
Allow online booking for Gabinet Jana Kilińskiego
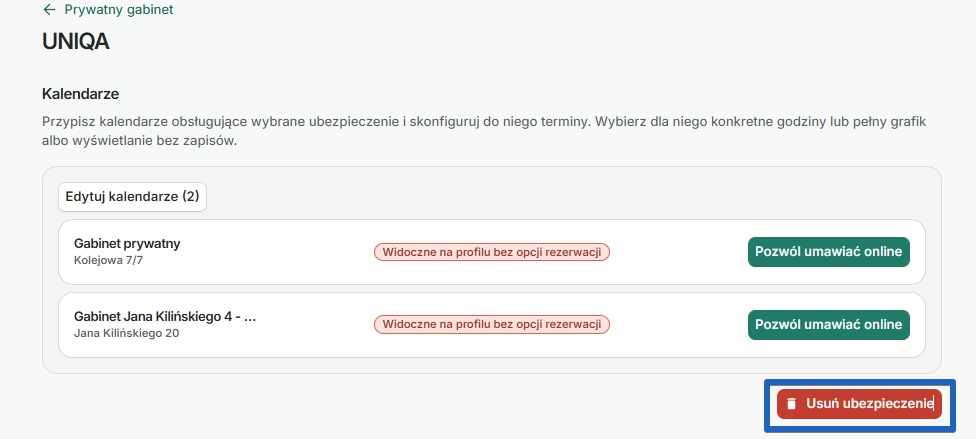[x=828, y=324]
